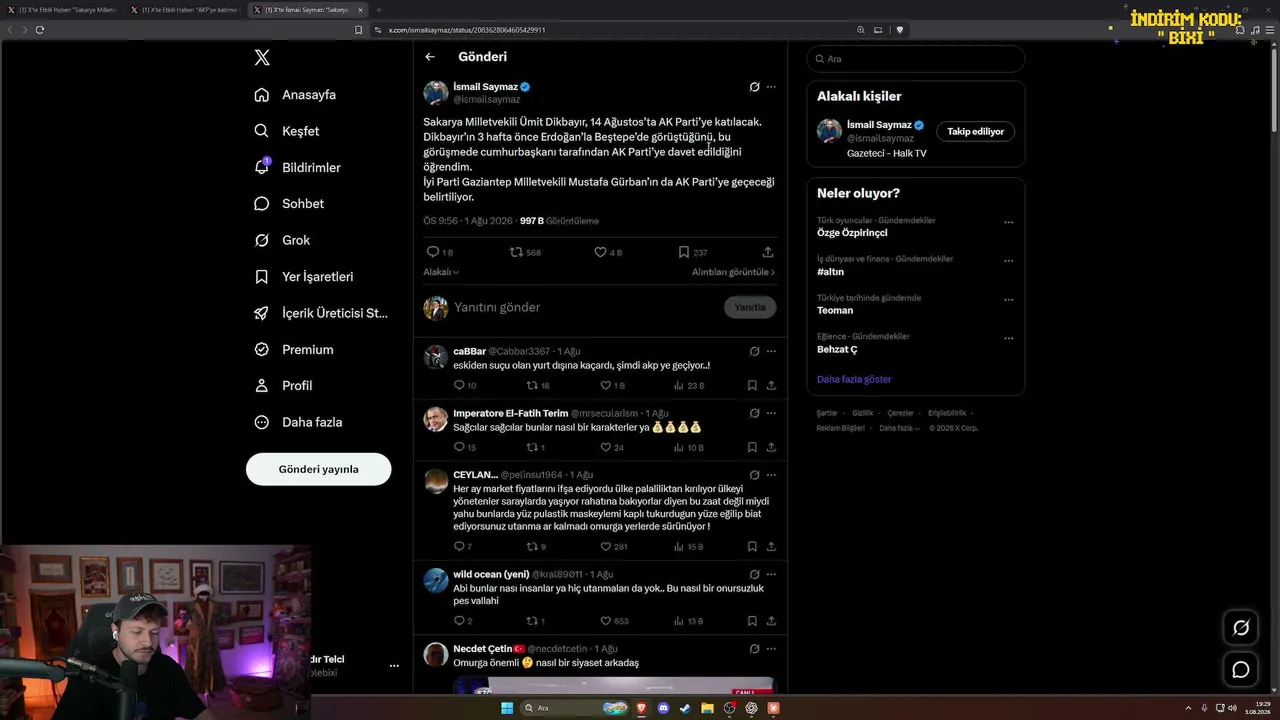Share wild ocean (yeni)'s reply
Viewport: 1280px width, 720px height.
[771, 621]
